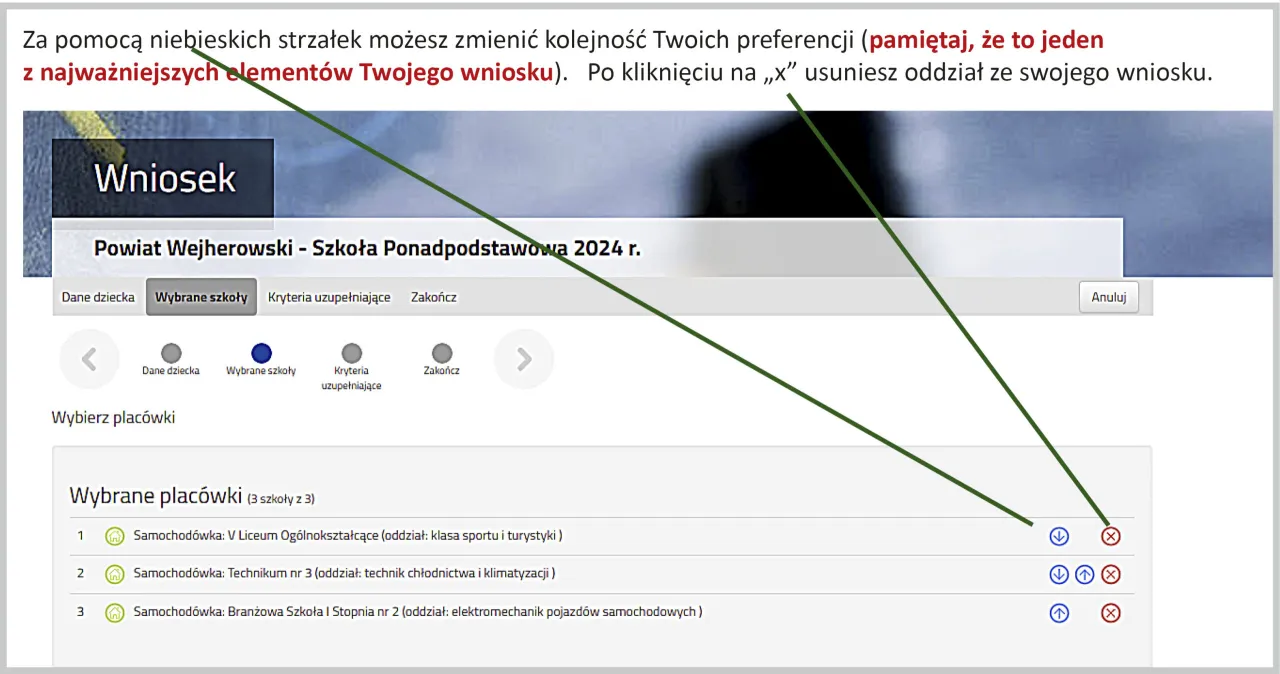
Task: Click Wybrane placówki heading
Action: (156, 495)
